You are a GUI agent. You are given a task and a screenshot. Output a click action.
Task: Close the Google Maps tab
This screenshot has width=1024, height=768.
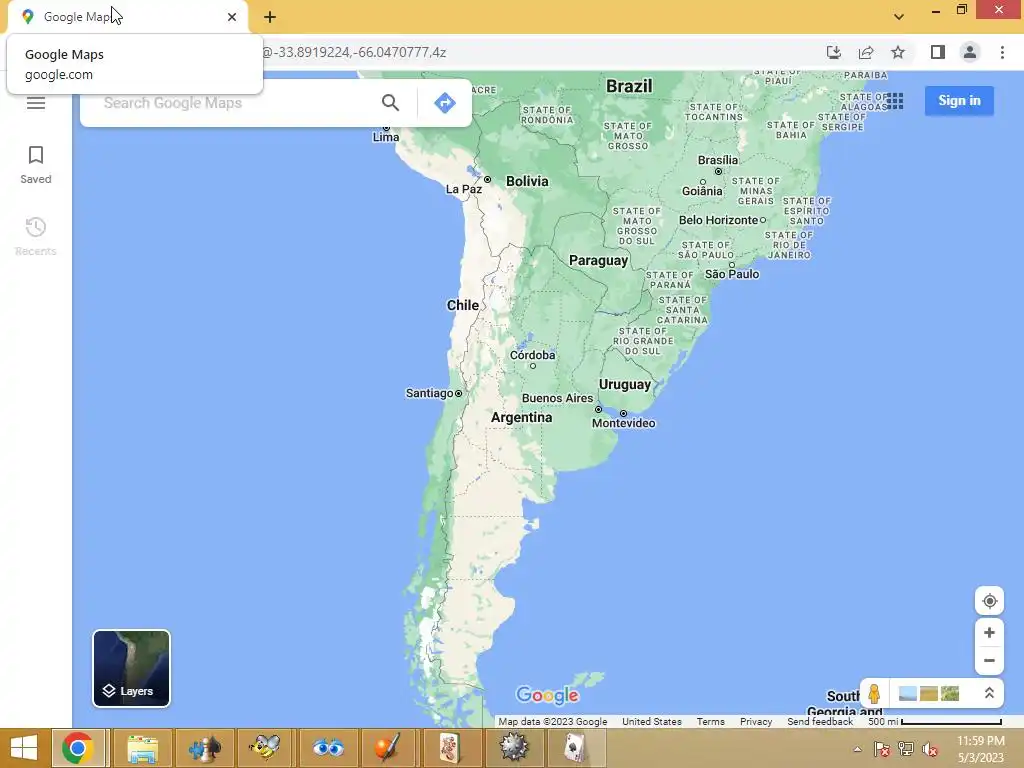click(x=232, y=17)
